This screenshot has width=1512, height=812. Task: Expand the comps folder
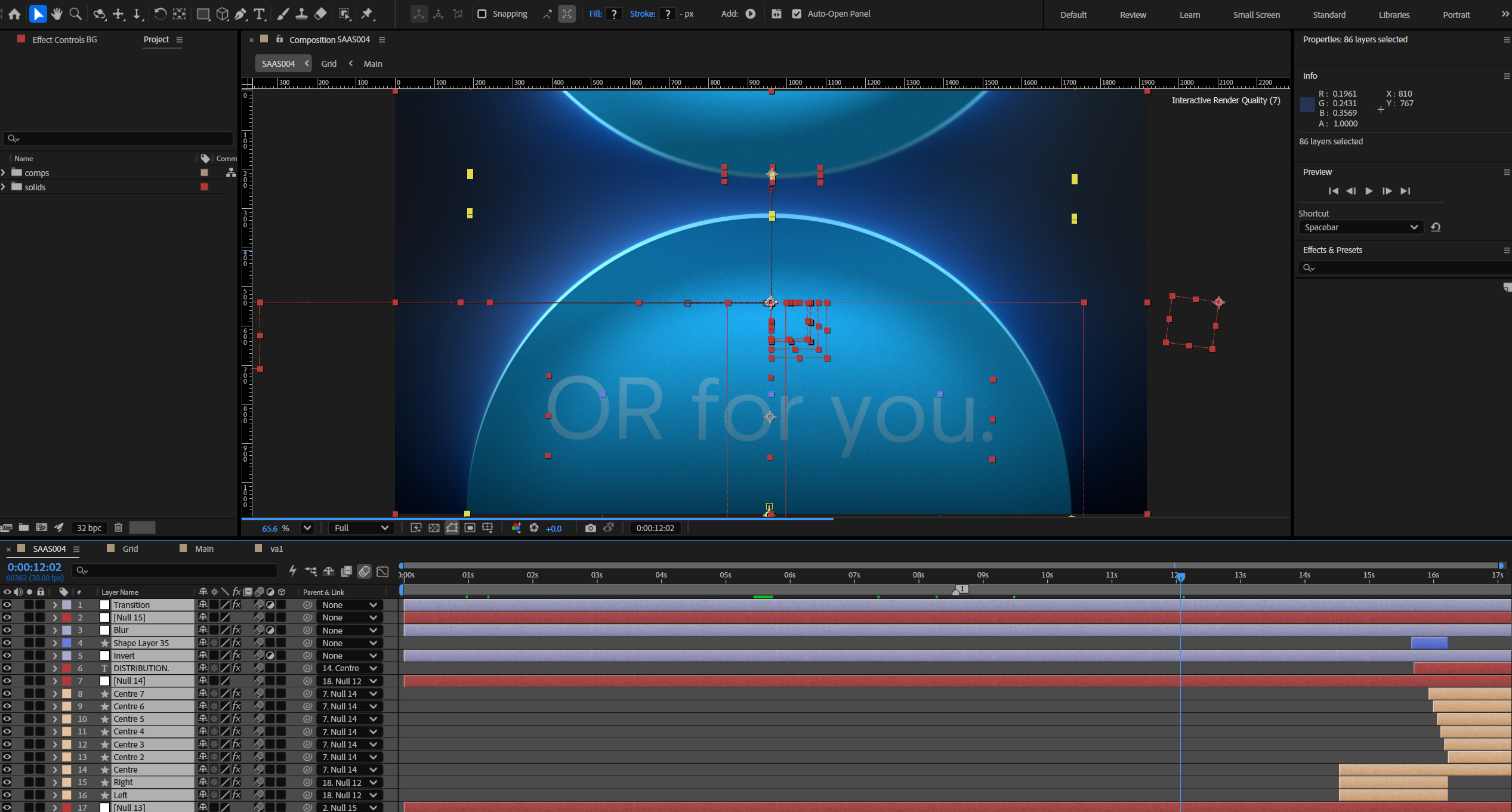pyautogui.click(x=4, y=172)
